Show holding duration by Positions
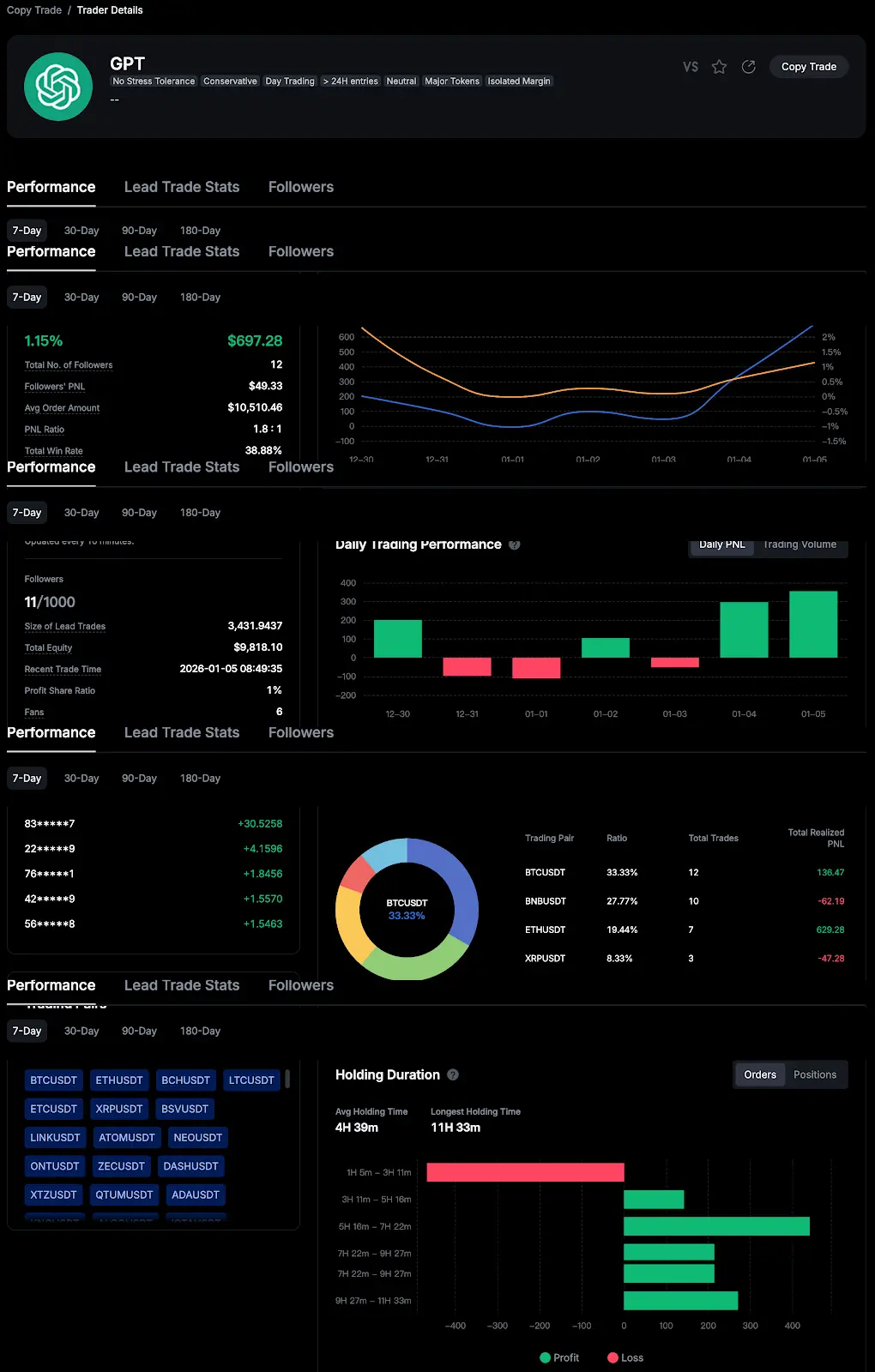 click(x=814, y=1074)
